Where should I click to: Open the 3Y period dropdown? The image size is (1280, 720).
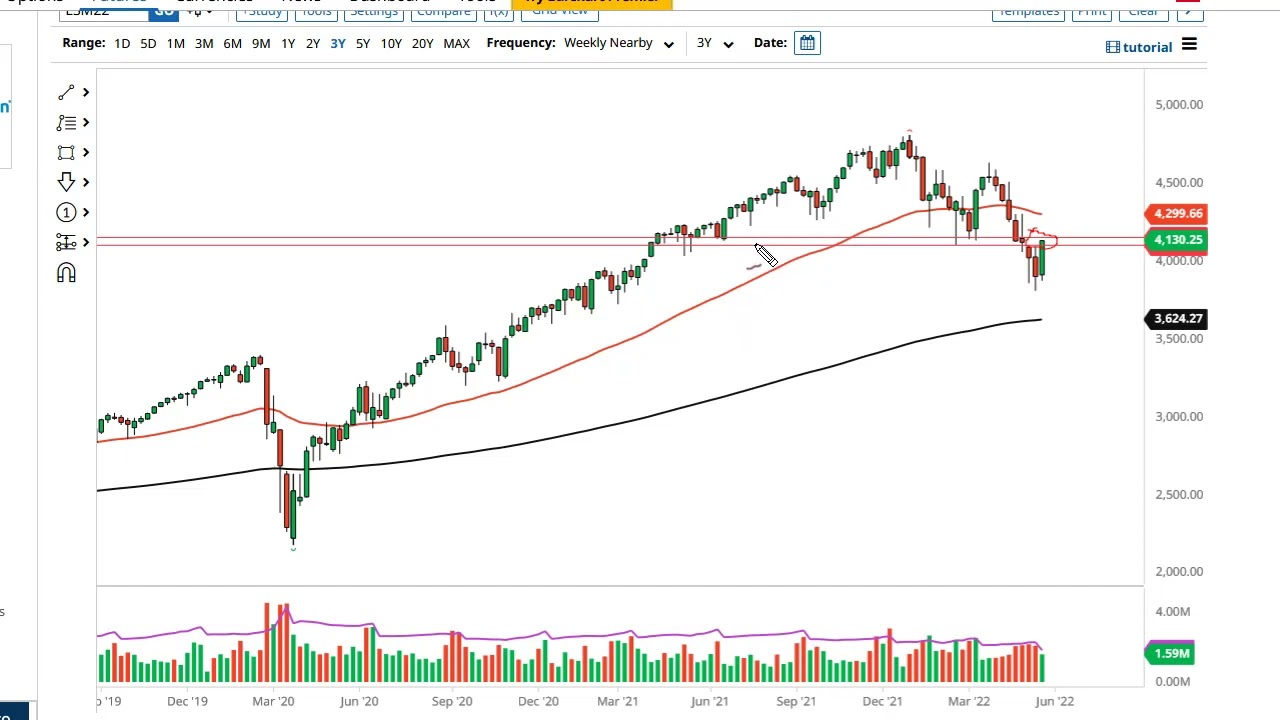(714, 43)
